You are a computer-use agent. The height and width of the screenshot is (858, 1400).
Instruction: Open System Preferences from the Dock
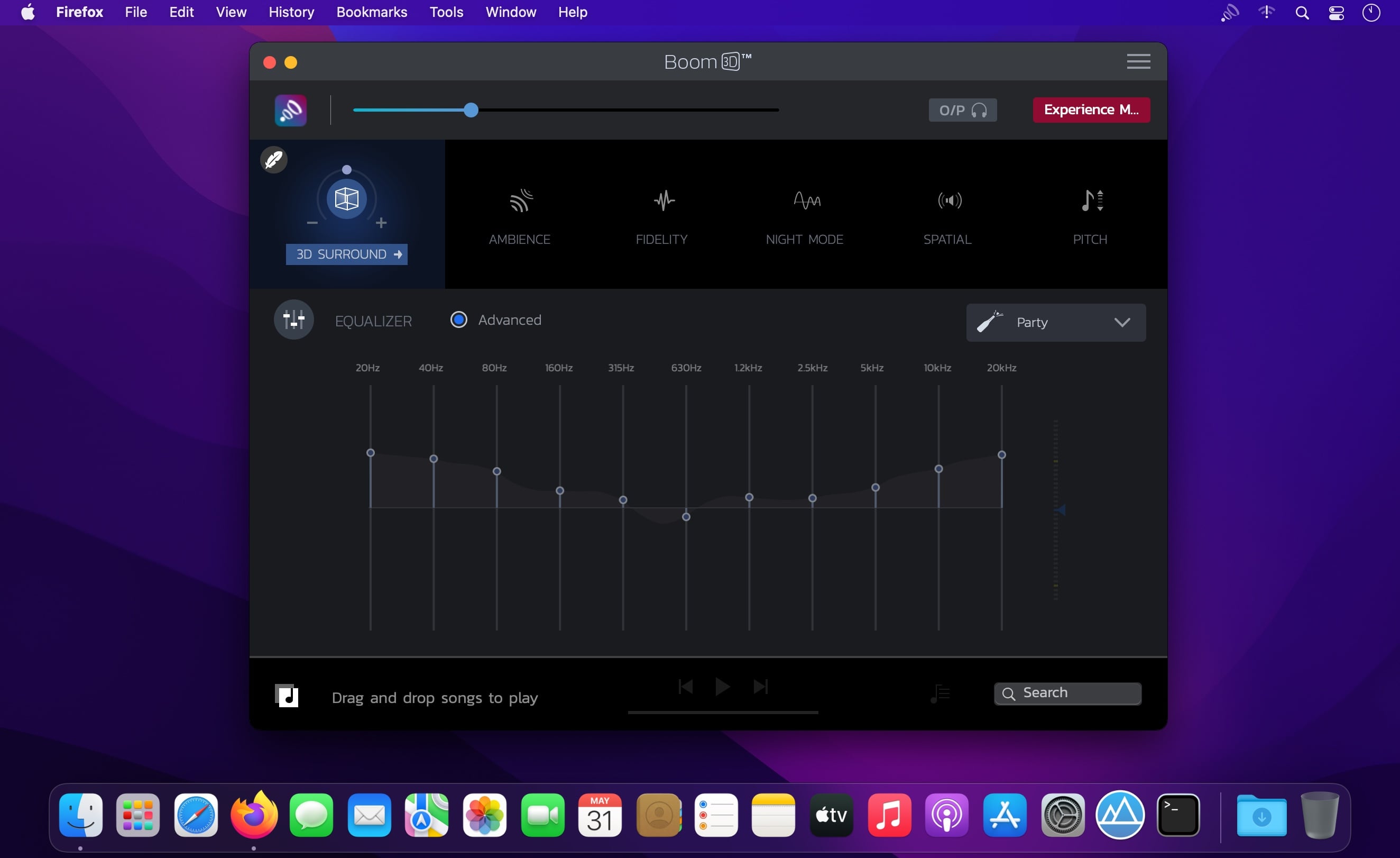click(x=1063, y=815)
